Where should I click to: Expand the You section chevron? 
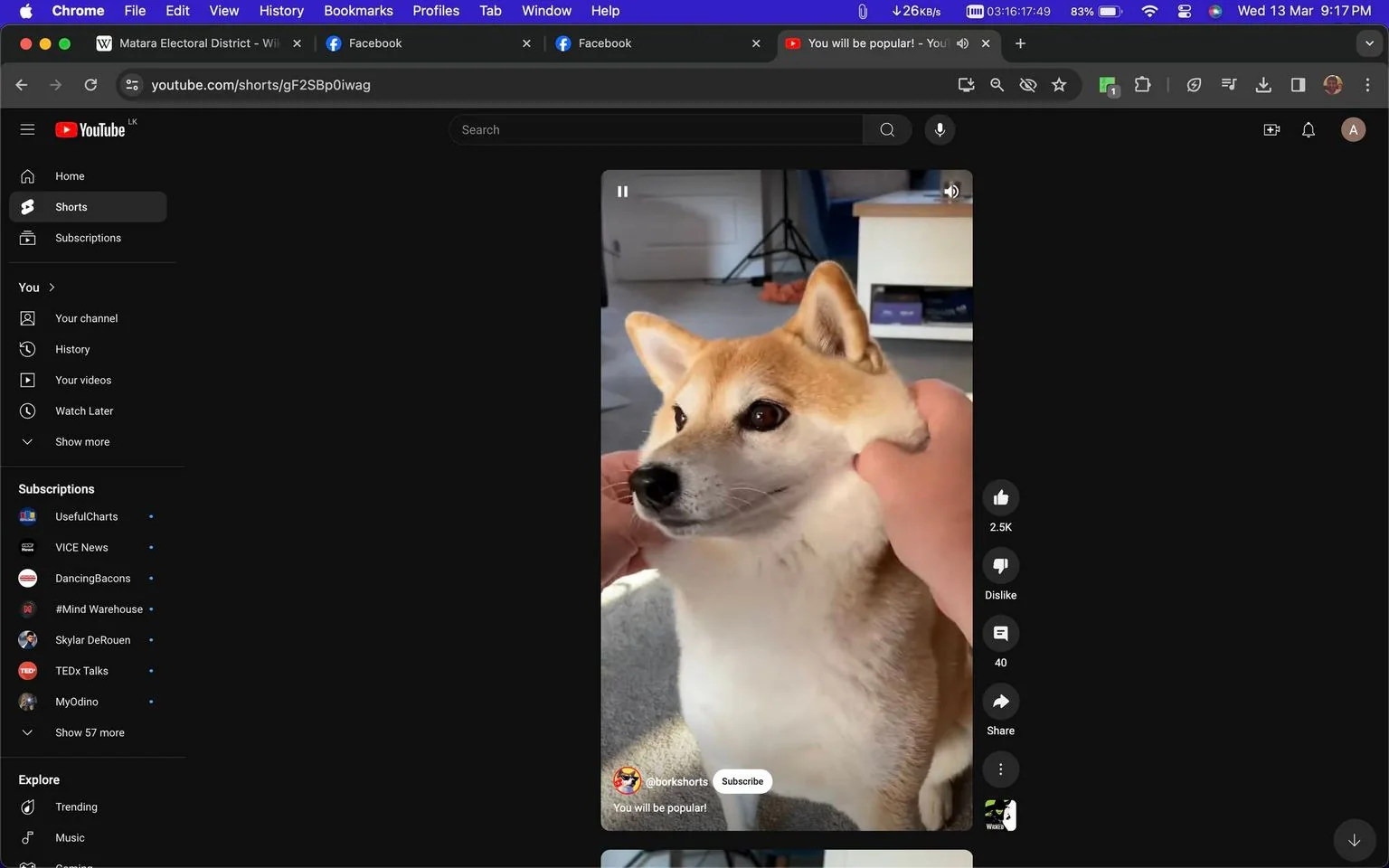click(x=52, y=288)
